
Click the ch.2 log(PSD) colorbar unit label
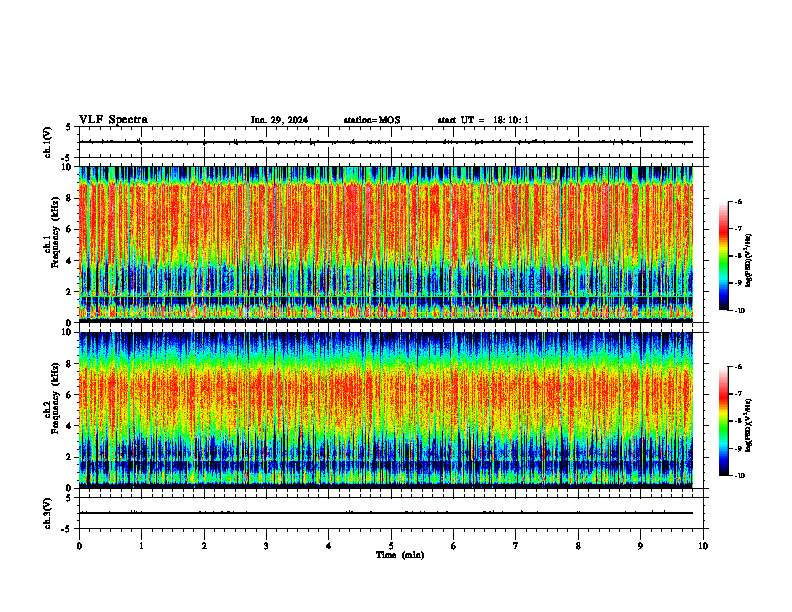pyautogui.click(x=749, y=425)
